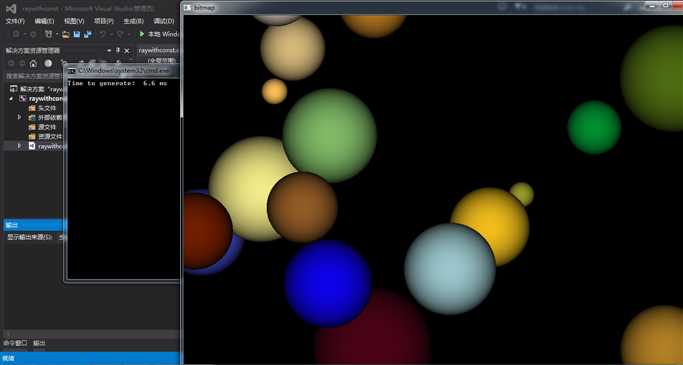Click the round icon next to home in Solution Explorer

pyautogui.click(x=48, y=64)
